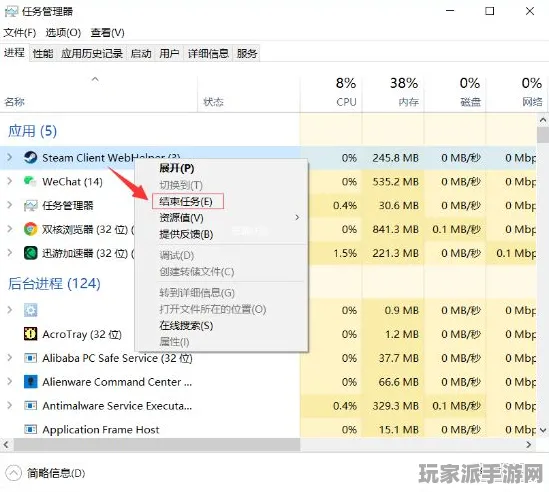Select the AcroTray (32 位) row name
Image resolution: width=549 pixels, height=492 pixels.
(x=82, y=334)
